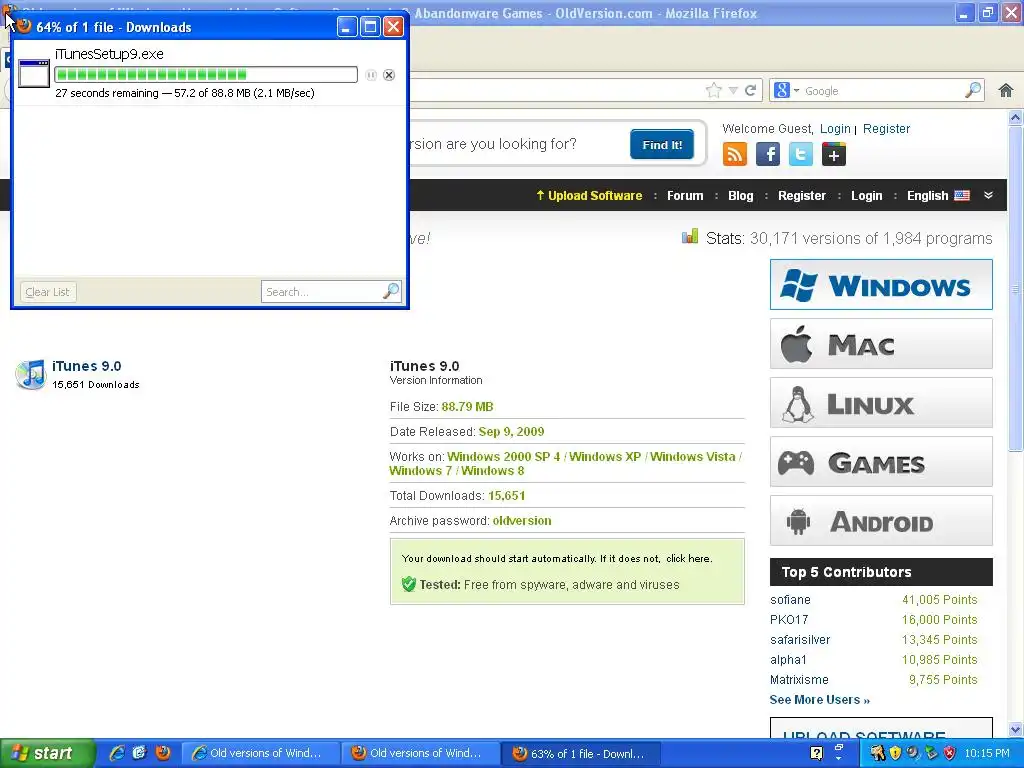This screenshot has height=768, width=1024.
Task: Open the Register item in black menu bar
Action: click(802, 195)
